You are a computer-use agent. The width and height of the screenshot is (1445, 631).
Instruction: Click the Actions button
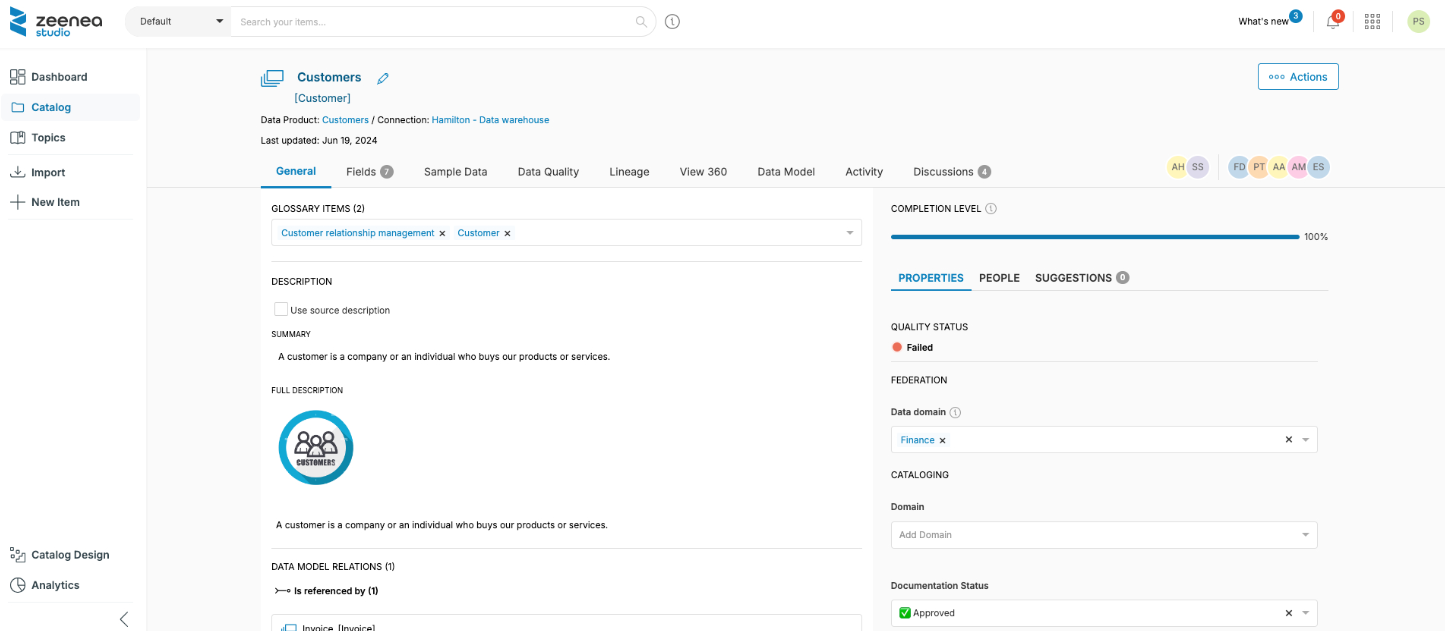pyautogui.click(x=1297, y=77)
